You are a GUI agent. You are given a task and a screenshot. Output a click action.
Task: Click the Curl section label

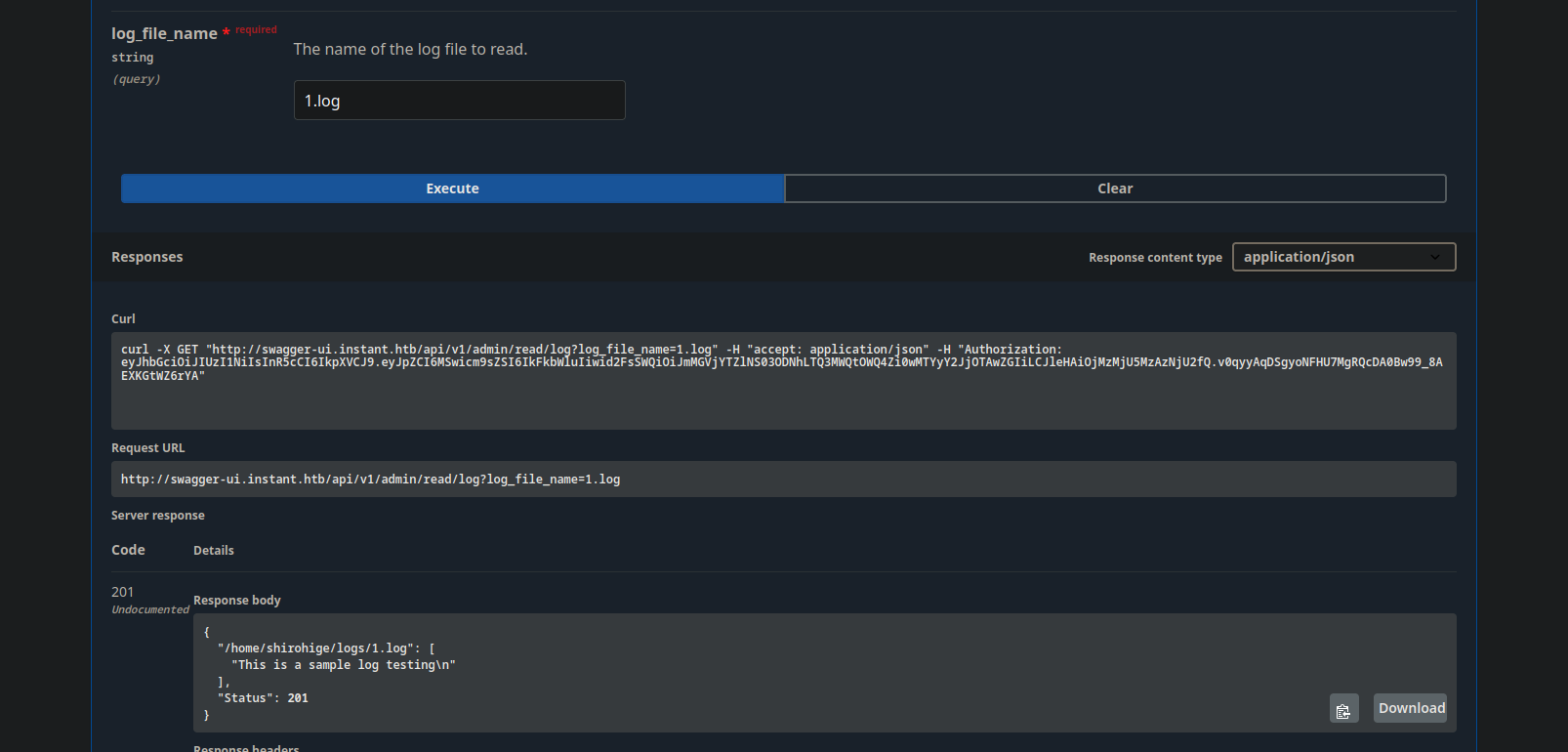coord(123,319)
